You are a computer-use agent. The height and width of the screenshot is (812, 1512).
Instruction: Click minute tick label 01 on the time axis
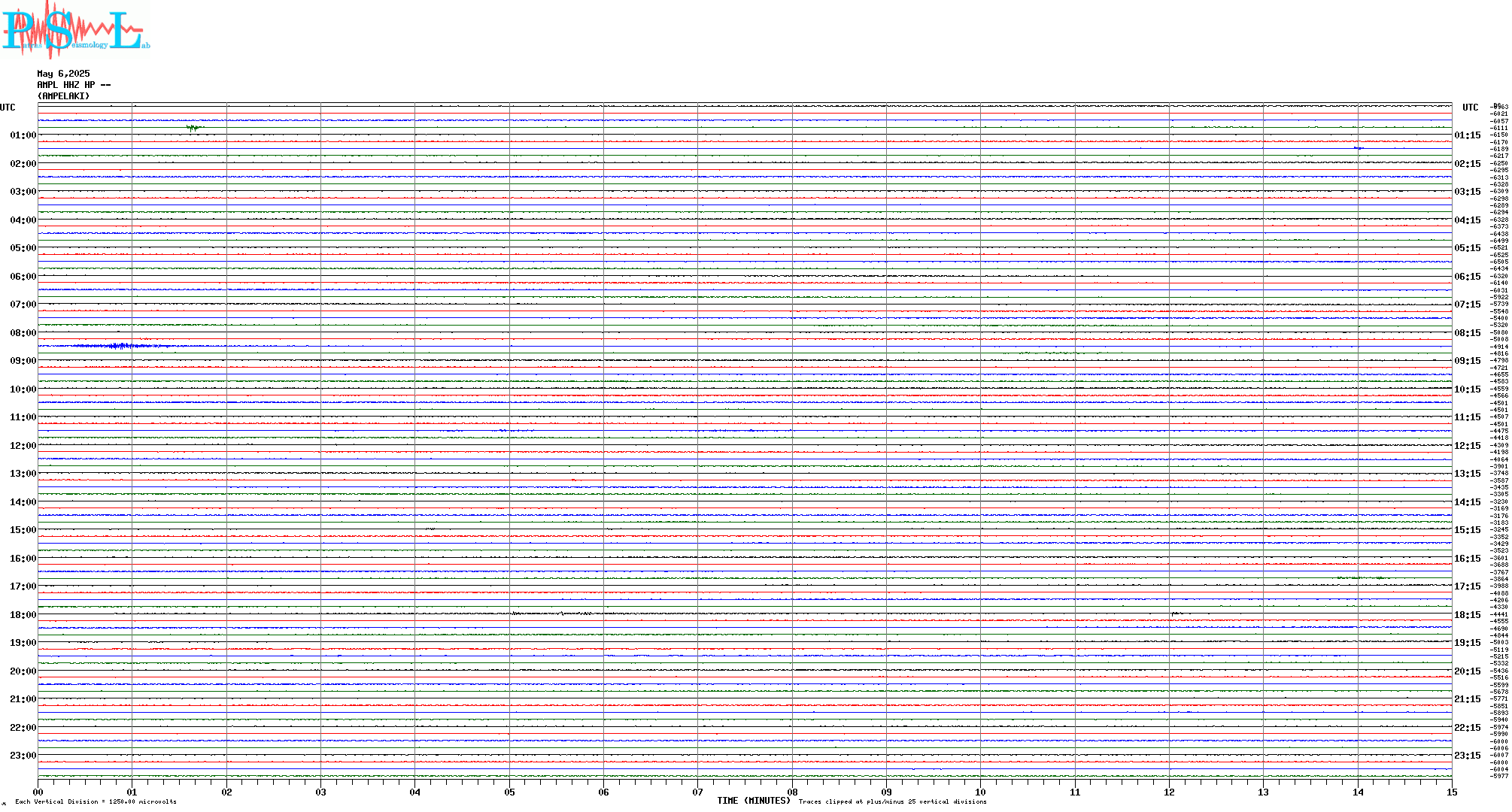132,792
